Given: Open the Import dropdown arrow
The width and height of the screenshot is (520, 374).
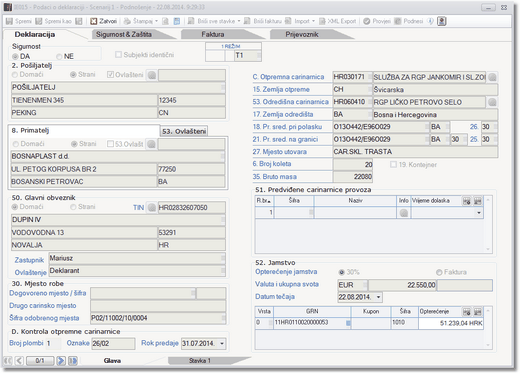Looking at the screenshot, I should click(313, 21).
